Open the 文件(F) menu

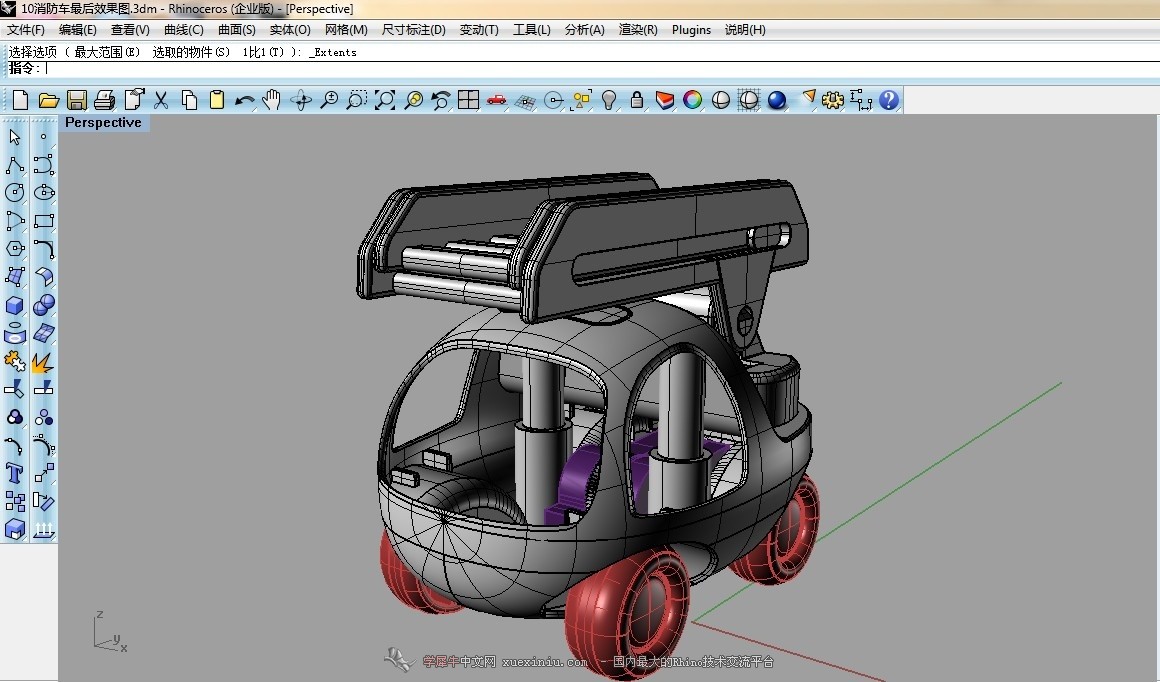pyautogui.click(x=26, y=30)
